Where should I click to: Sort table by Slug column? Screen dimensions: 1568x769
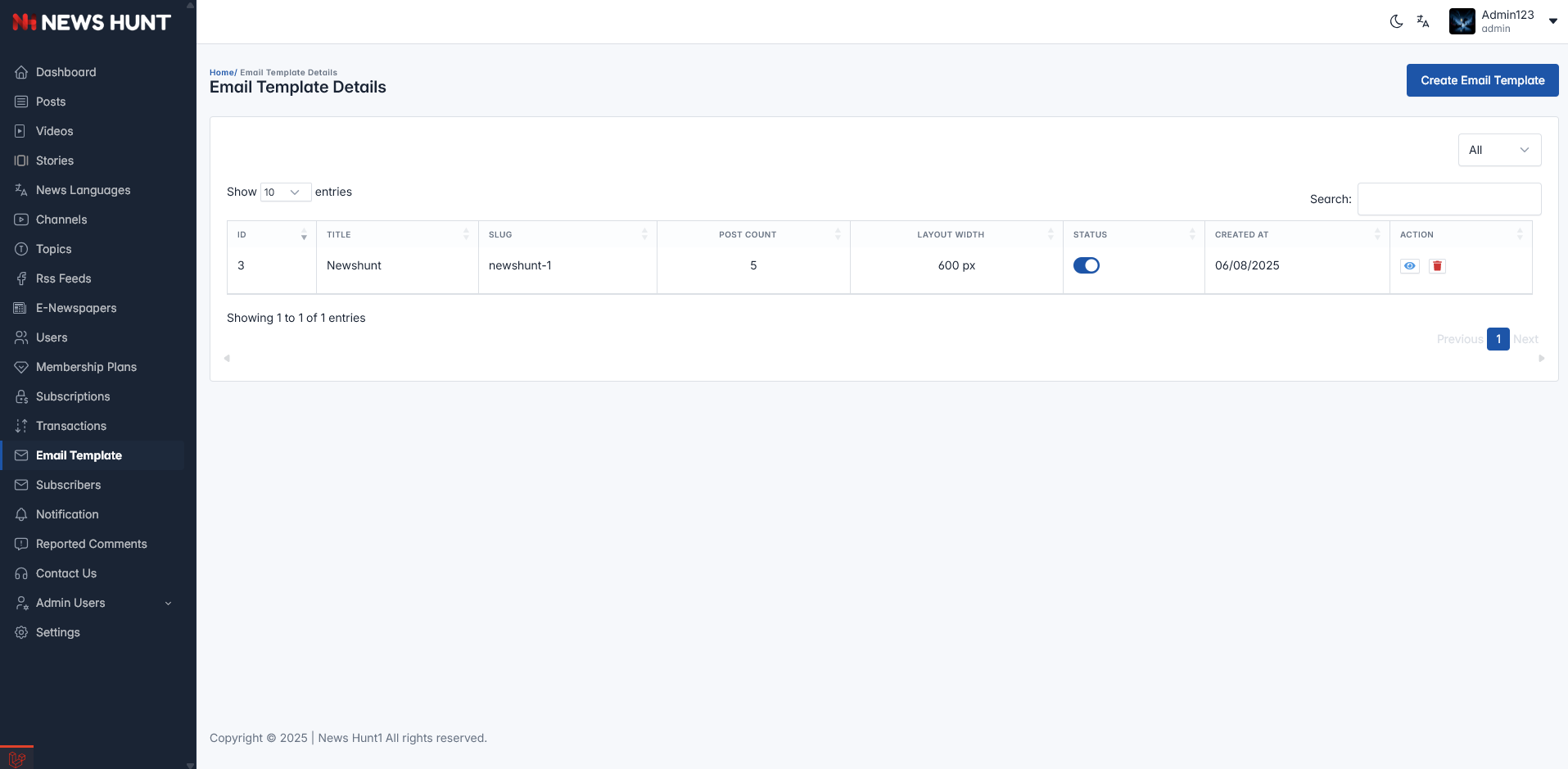[x=567, y=234]
